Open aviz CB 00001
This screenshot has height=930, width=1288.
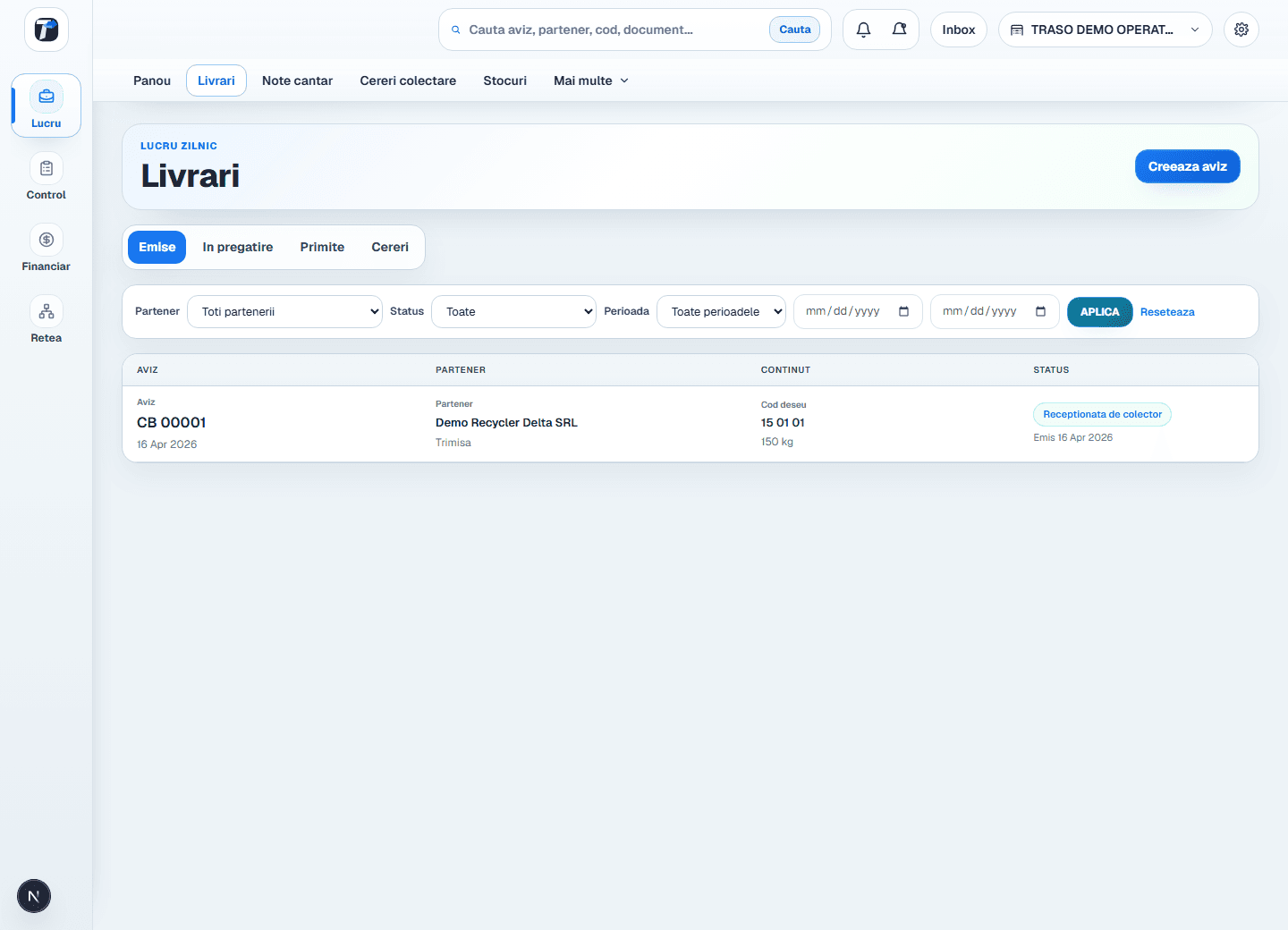172,422
